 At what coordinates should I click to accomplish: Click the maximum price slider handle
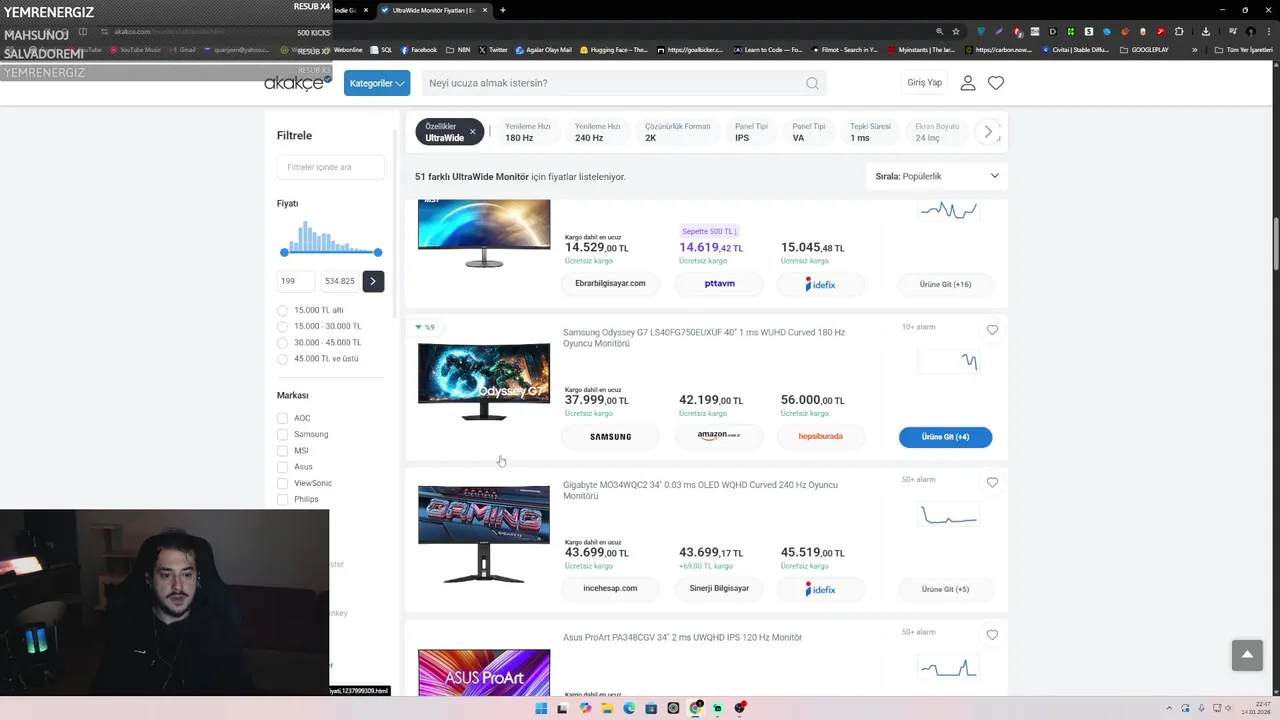(378, 252)
